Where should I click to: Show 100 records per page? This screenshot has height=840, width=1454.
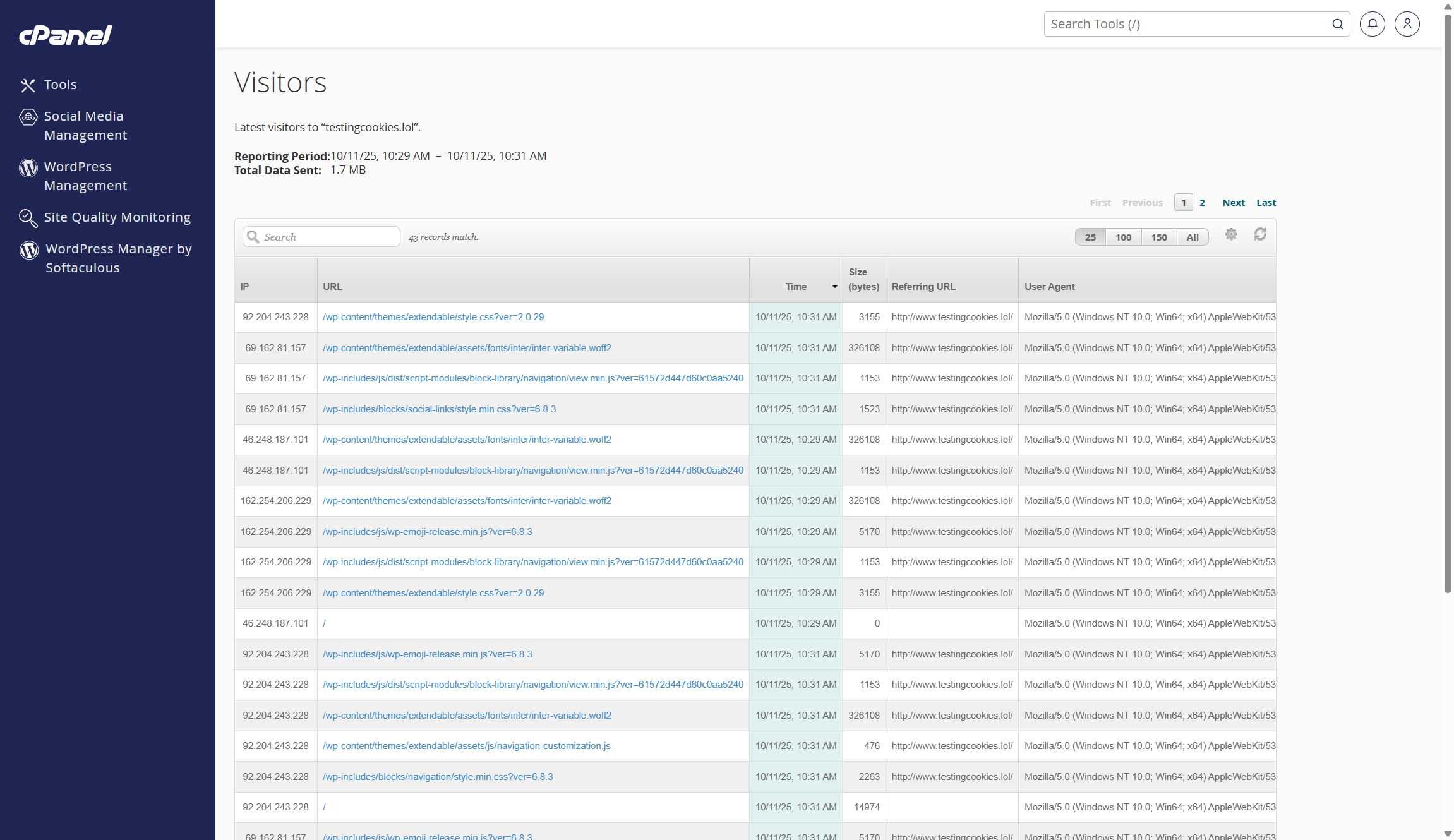pos(1123,237)
